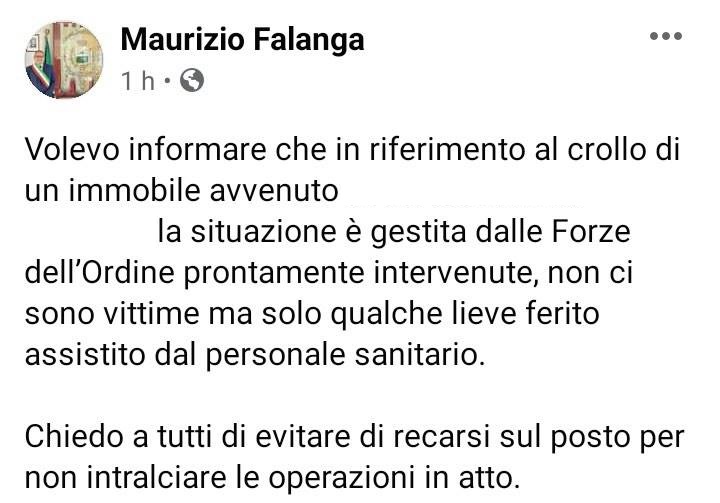
Task: Select the line starting "Chiedo a tutti"
Action: pyautogui.click(x=354, y=436)
